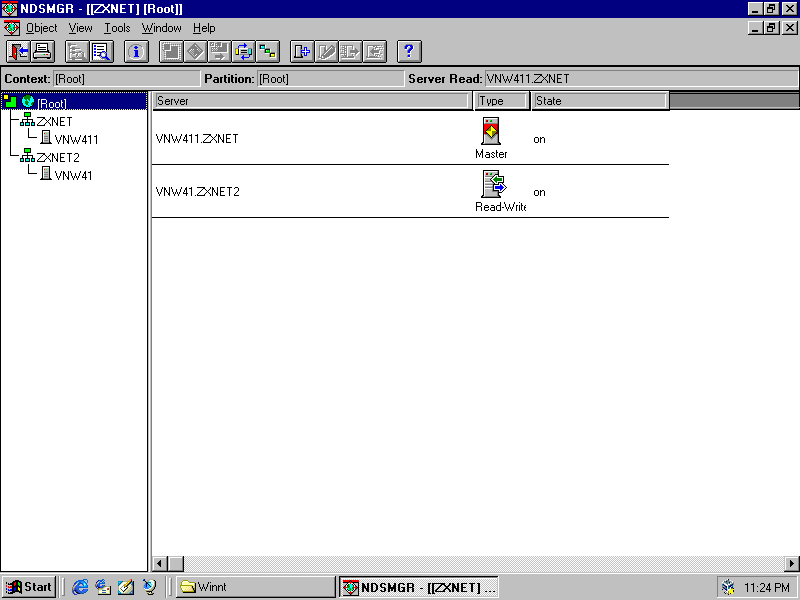Click the NDSMGR taskbar button
This screenshot has height=600, width=800.
(x=419, y=587)
